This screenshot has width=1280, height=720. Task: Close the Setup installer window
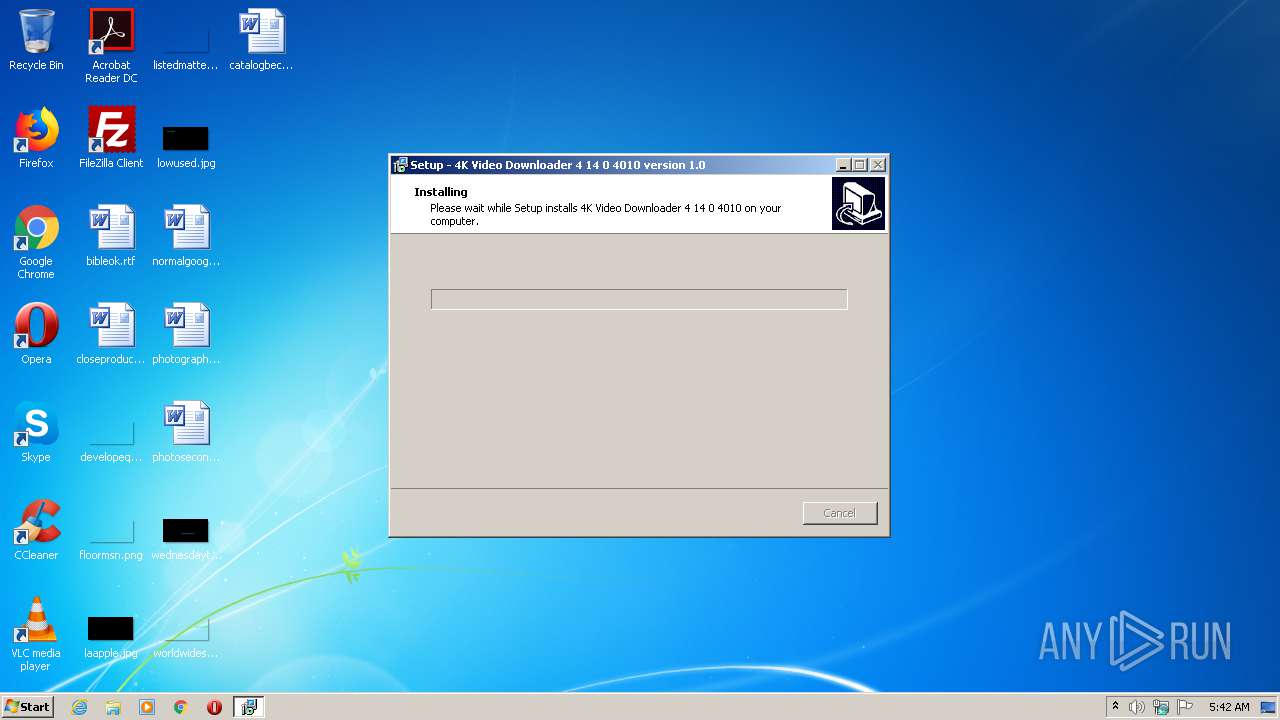pos(878,165)
